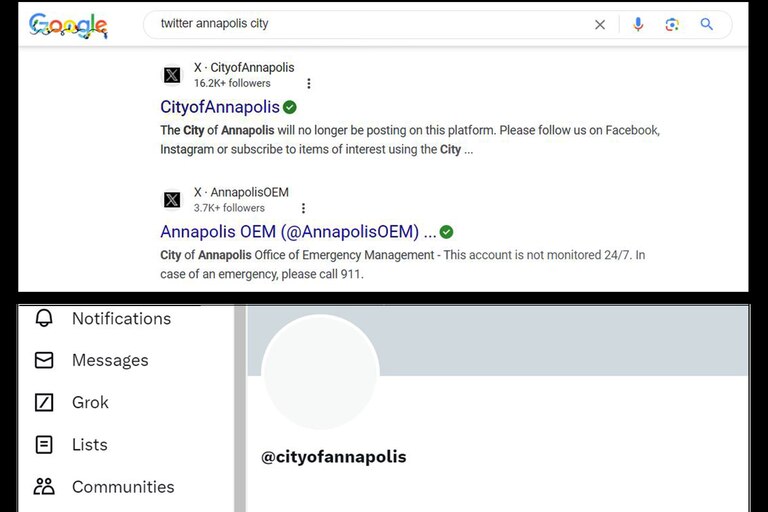Click the gray profile banner area

coord(563,341)
